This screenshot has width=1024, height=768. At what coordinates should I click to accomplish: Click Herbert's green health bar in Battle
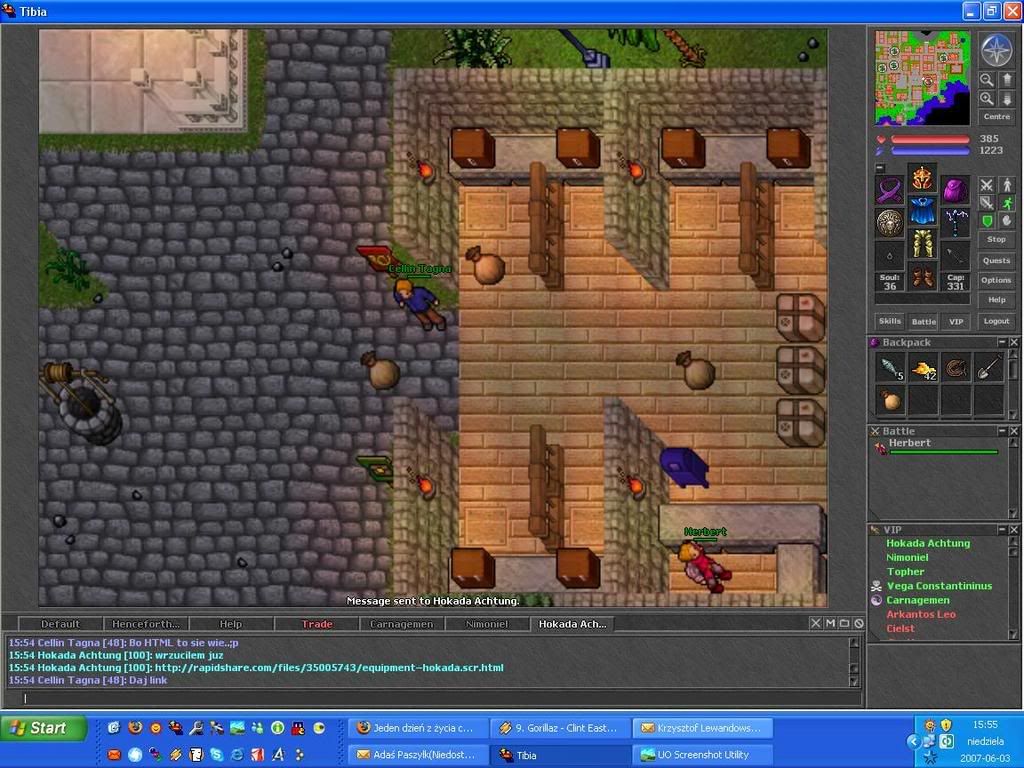[x=944, y=452]
